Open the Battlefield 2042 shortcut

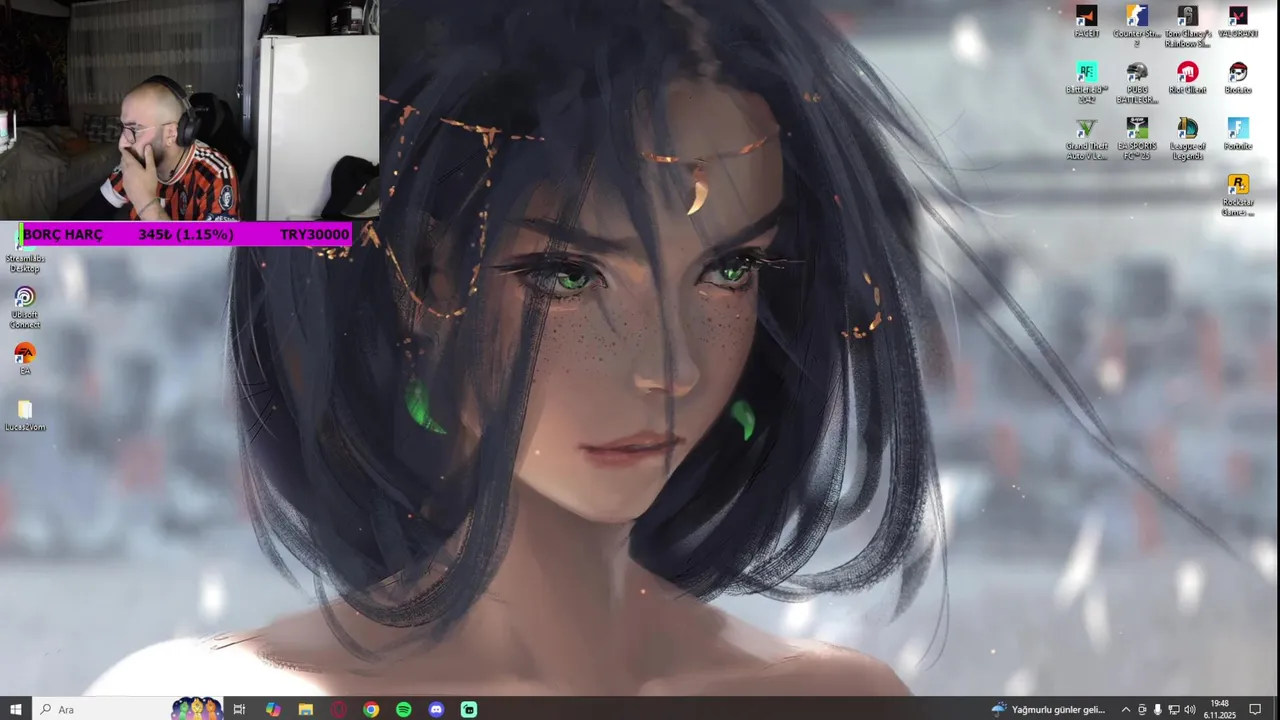pyautogui.click(x=1086, y=83)
